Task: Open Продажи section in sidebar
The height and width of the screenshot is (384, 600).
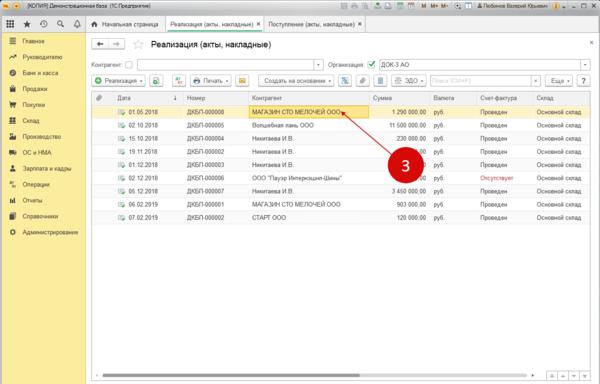Action: [x=35, y=89]
